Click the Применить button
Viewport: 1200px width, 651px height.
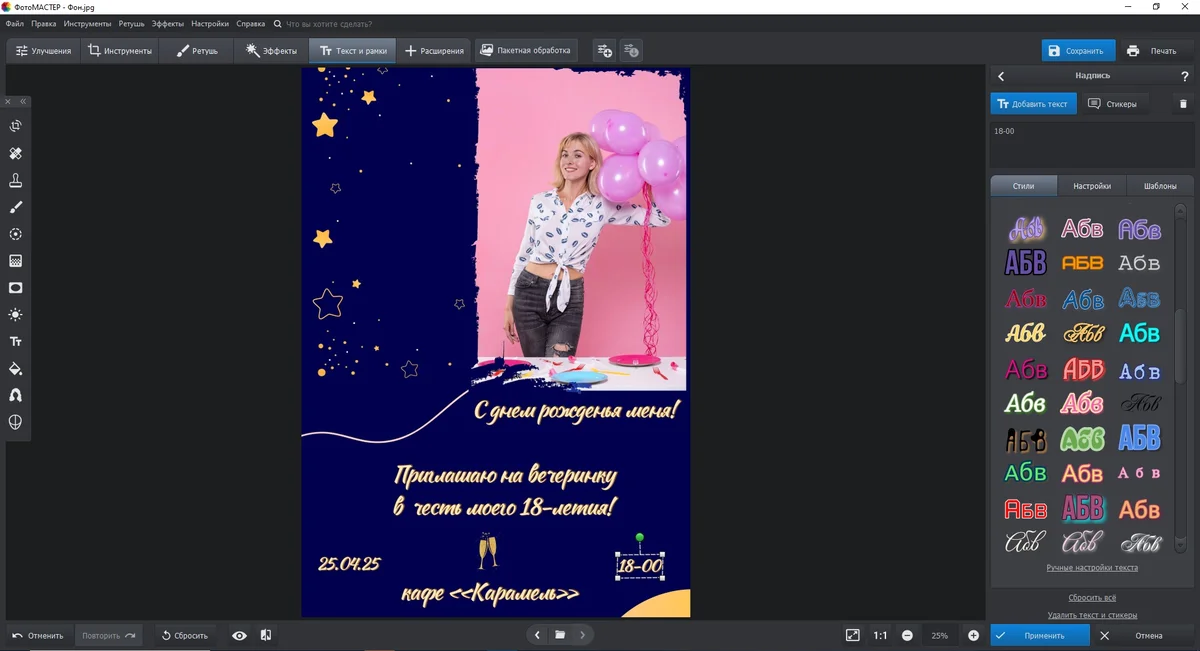pyautogui.click(x=1040, y=635)
